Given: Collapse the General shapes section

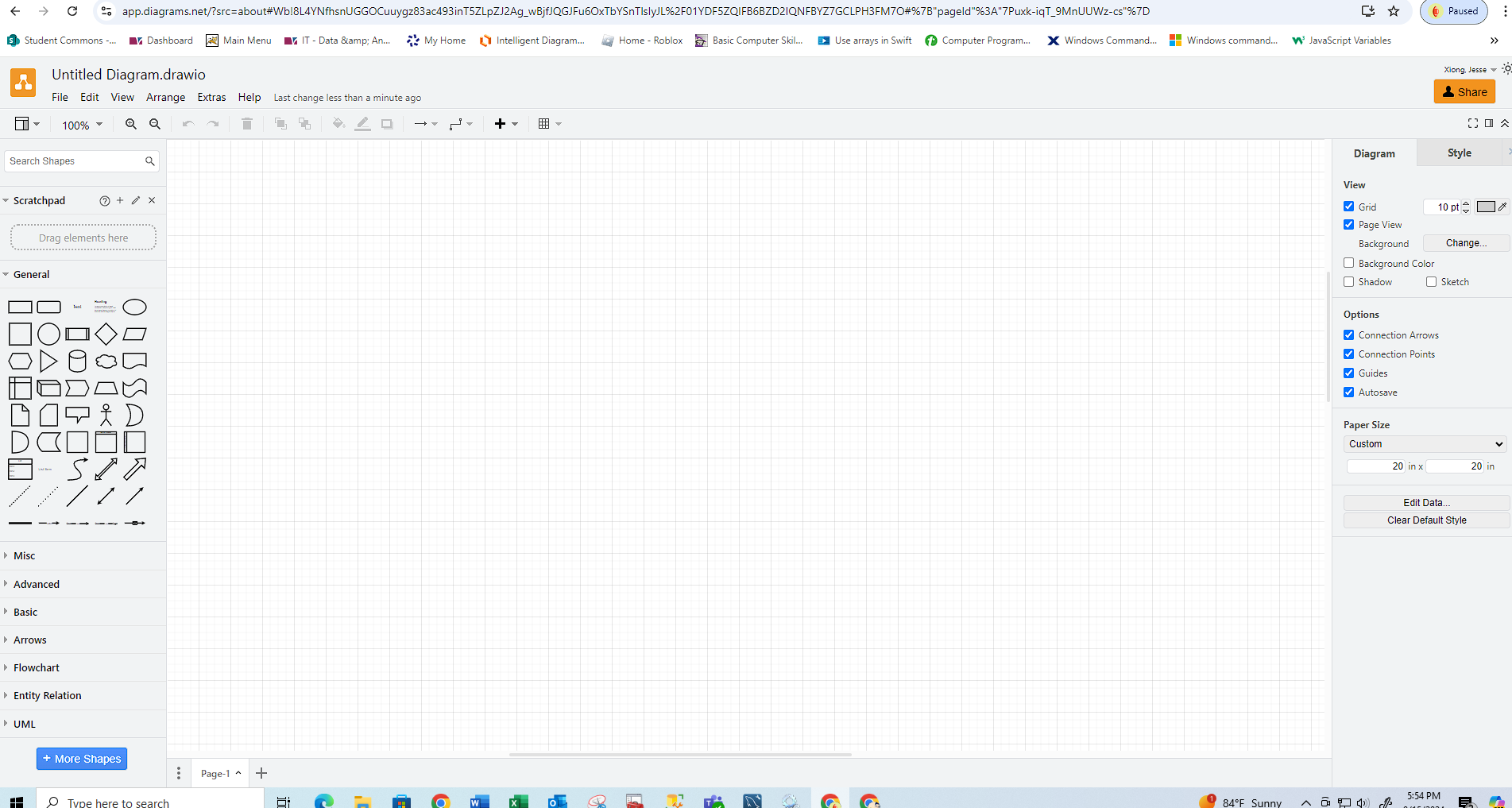Looking at the screenshot, I should tap(32, 274).
